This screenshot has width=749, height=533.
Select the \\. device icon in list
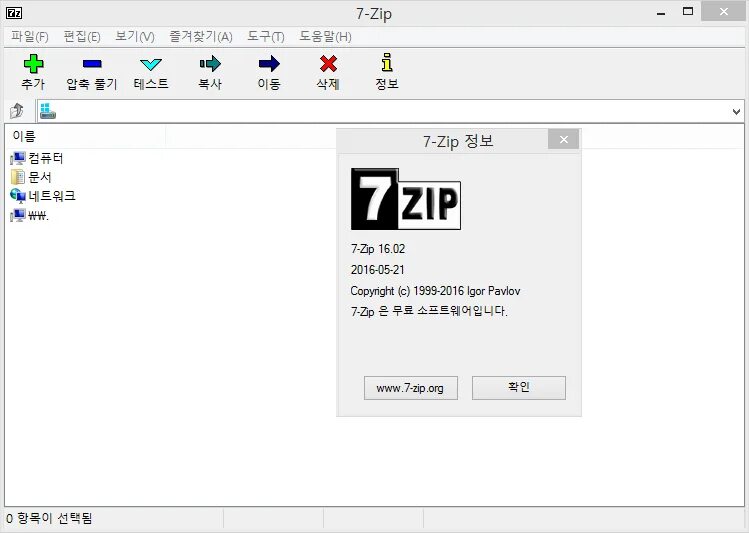click(18, 215)
